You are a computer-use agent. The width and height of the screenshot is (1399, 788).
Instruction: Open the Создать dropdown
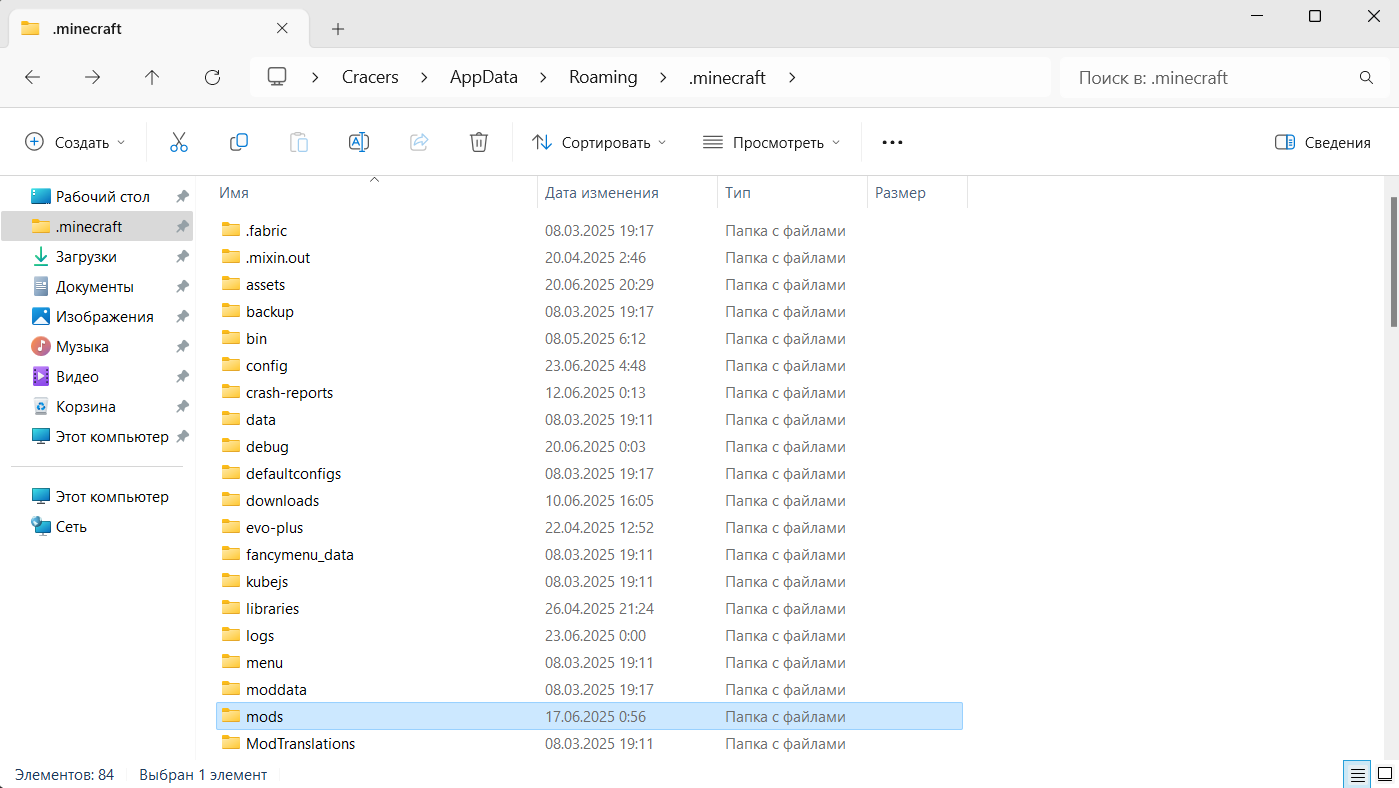click(76, 142)
